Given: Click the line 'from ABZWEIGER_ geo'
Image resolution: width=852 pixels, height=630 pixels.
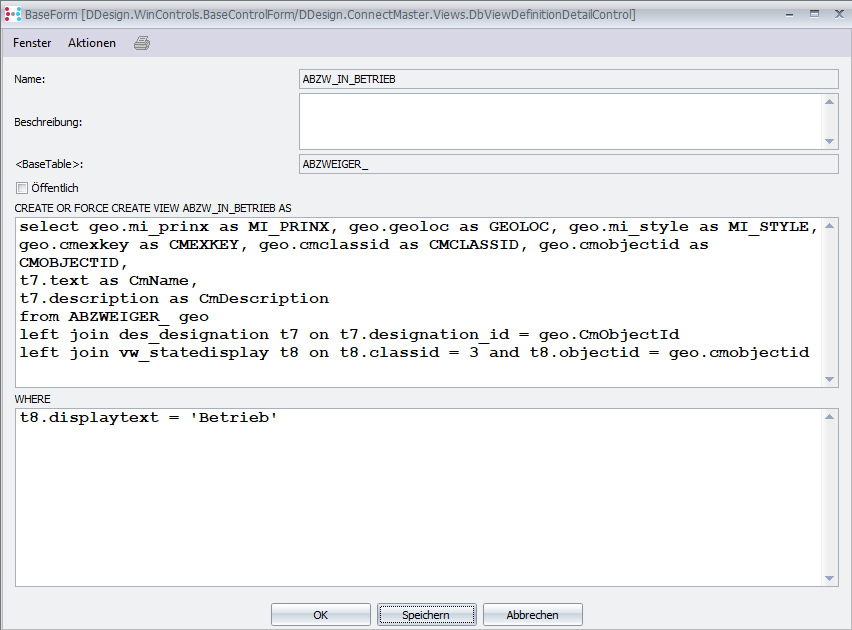Looking at the screenshot, I should pos(114,316).
